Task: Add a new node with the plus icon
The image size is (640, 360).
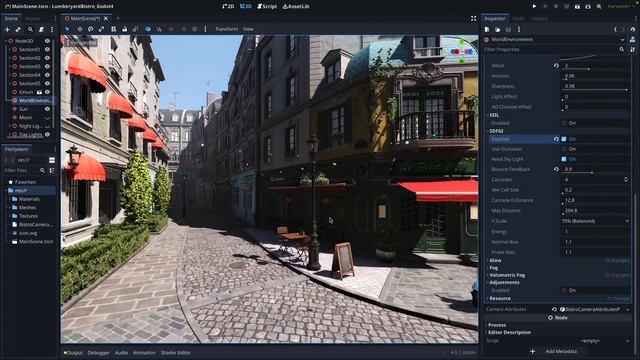Action: (7, 29)
